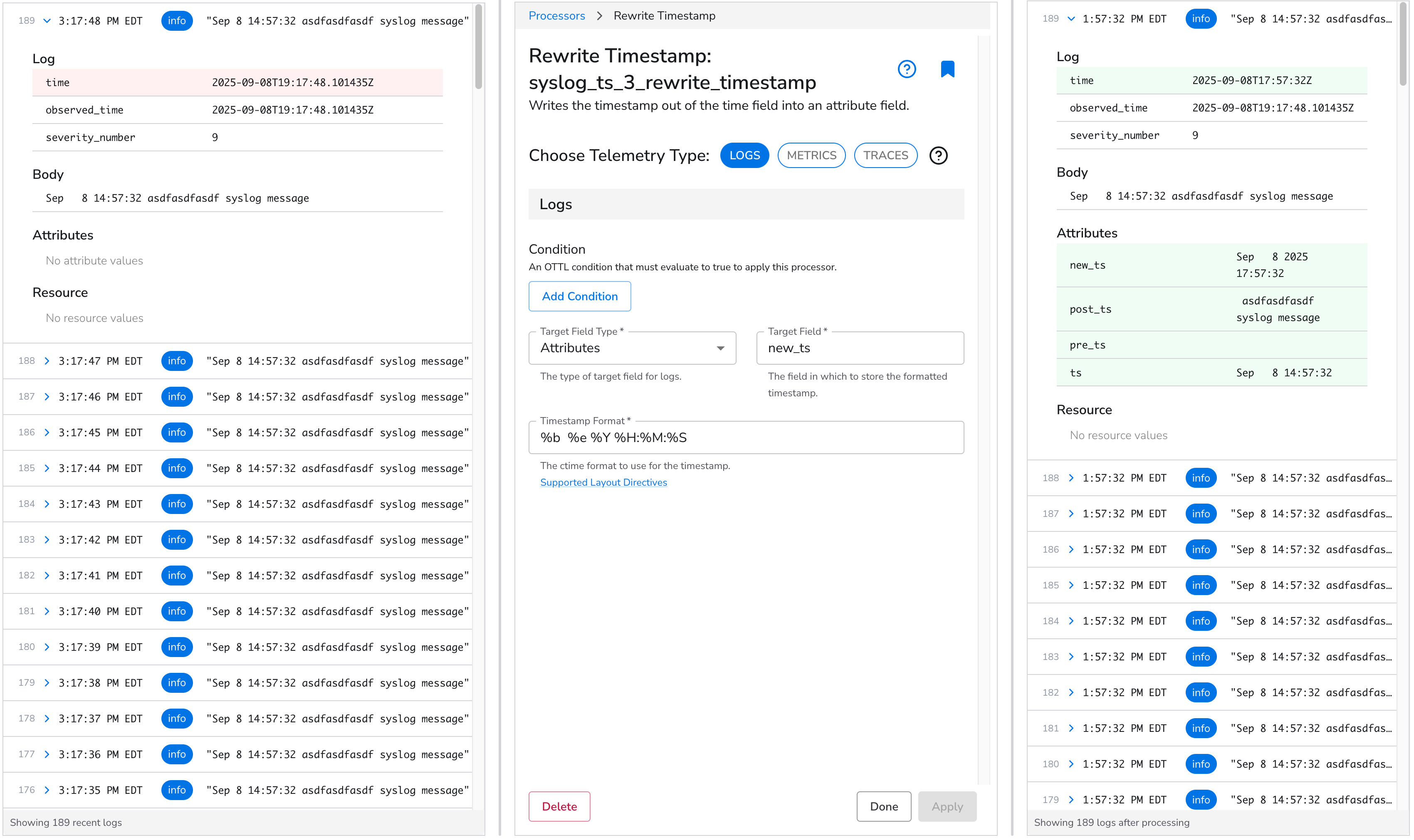Screen dimensions: 1414x840
Task: Expand log entry 183 in left panel
Action: 47,540
